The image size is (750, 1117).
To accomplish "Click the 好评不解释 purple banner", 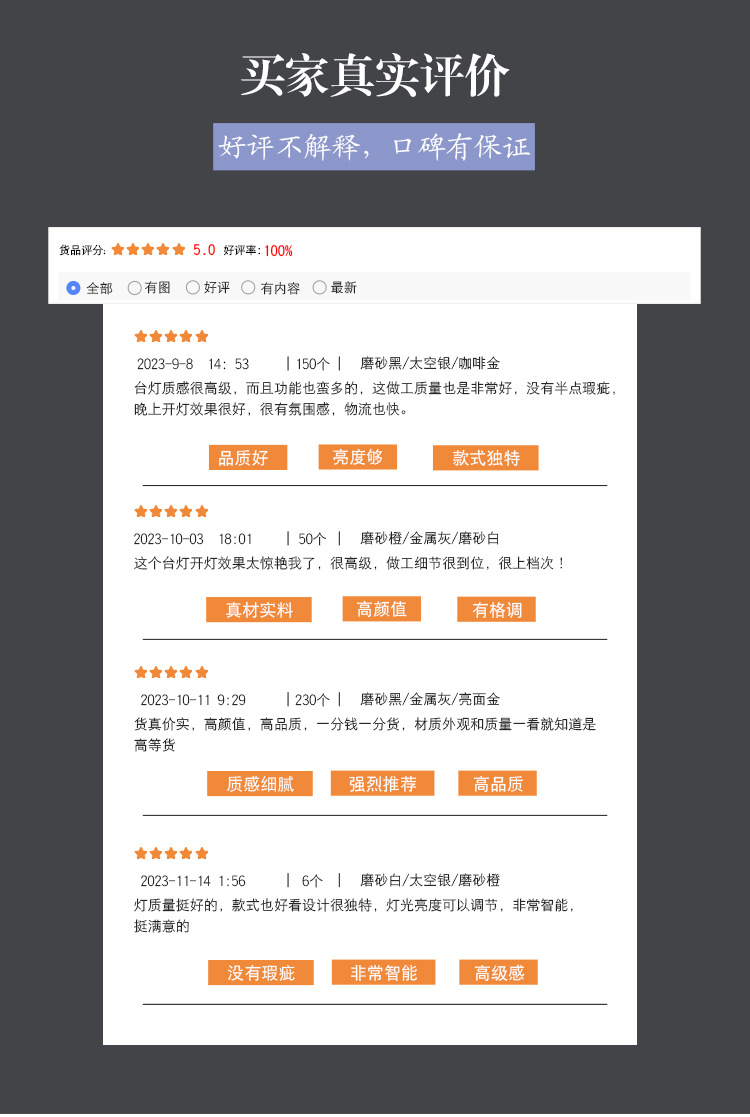I will (374, 147).
